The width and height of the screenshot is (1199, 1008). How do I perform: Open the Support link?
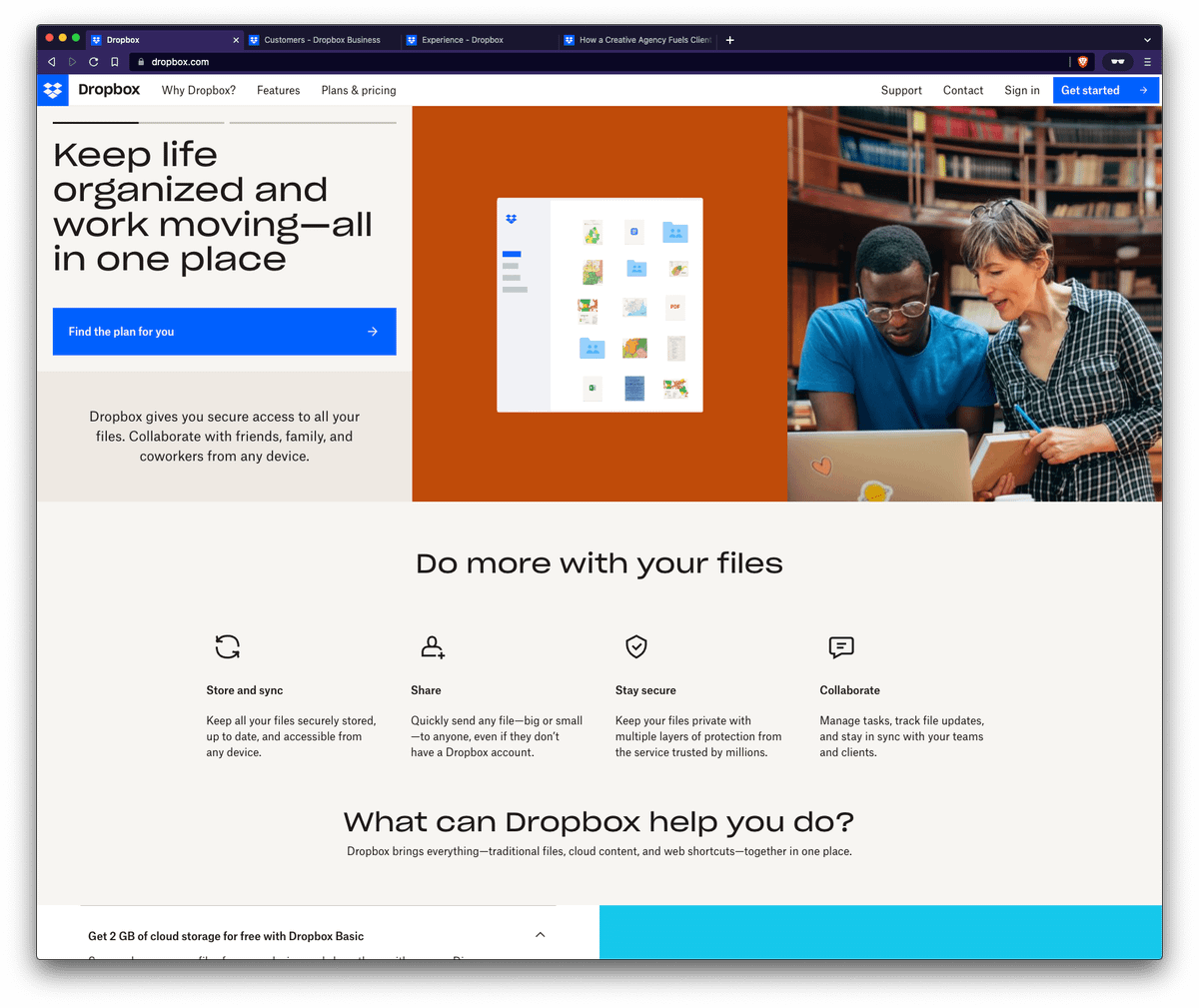(901, 90)
